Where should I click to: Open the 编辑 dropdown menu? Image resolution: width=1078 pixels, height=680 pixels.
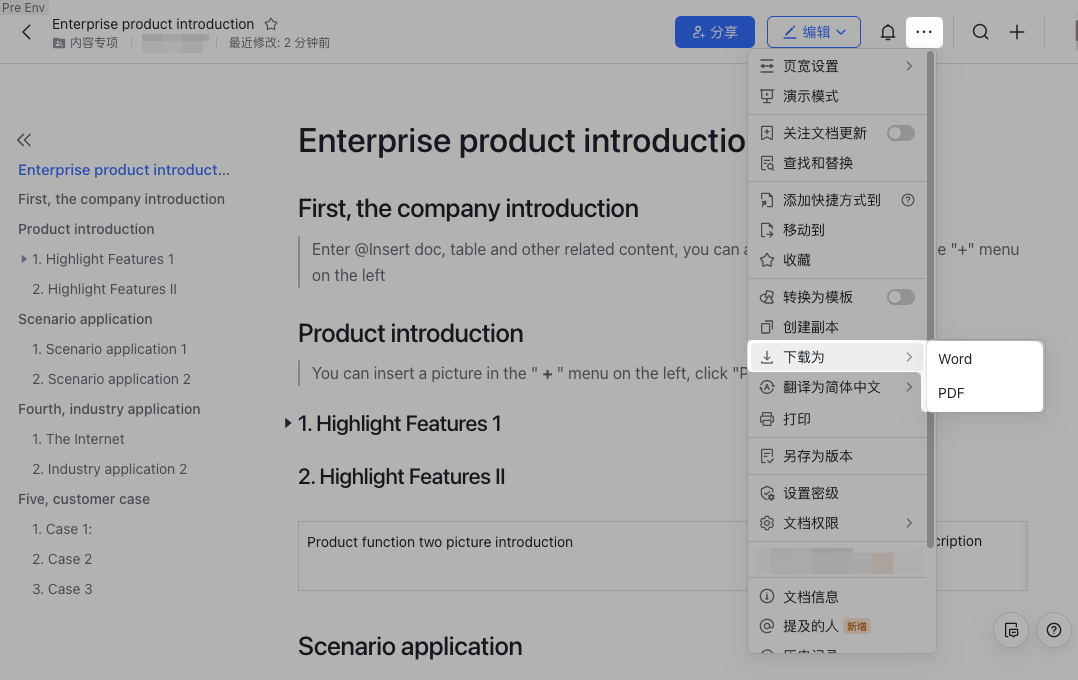tap(813, 31)
